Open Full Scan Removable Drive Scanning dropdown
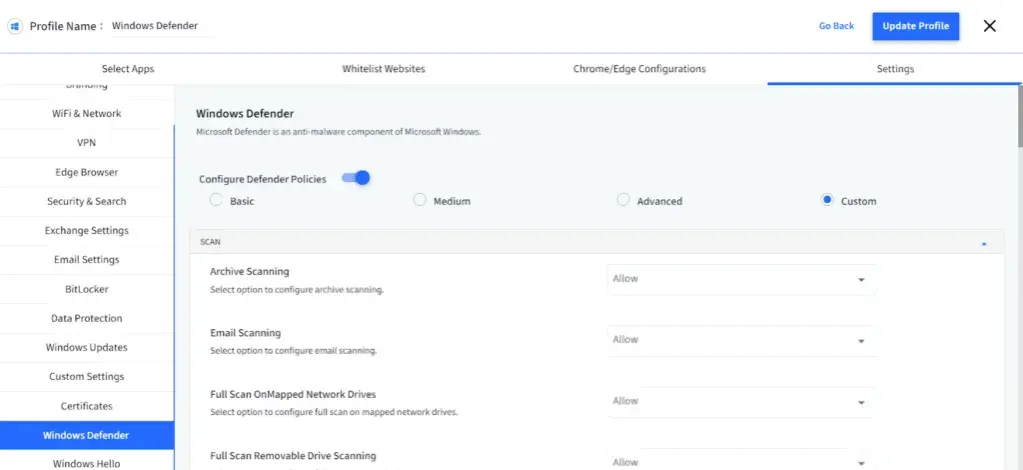The height and width of the screenshot is (470, 1023). click(741, 460)
